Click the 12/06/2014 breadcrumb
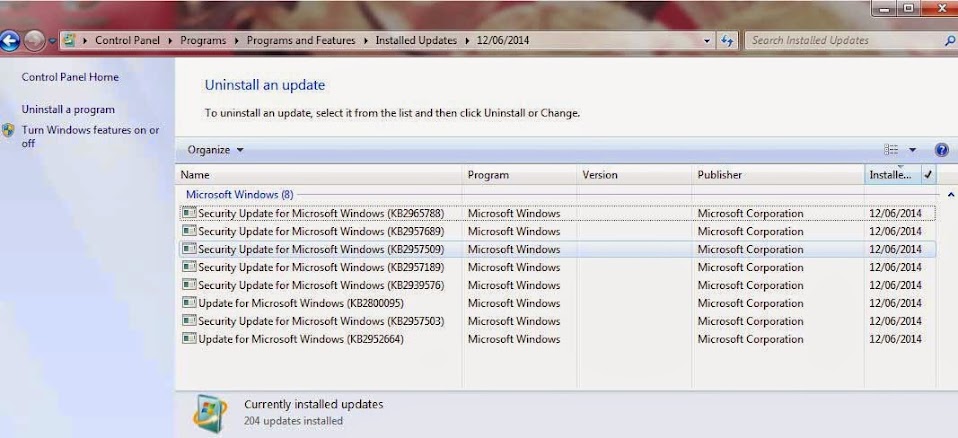The width and height of the screenshot is (958, 438). click(x=503, y=40)
